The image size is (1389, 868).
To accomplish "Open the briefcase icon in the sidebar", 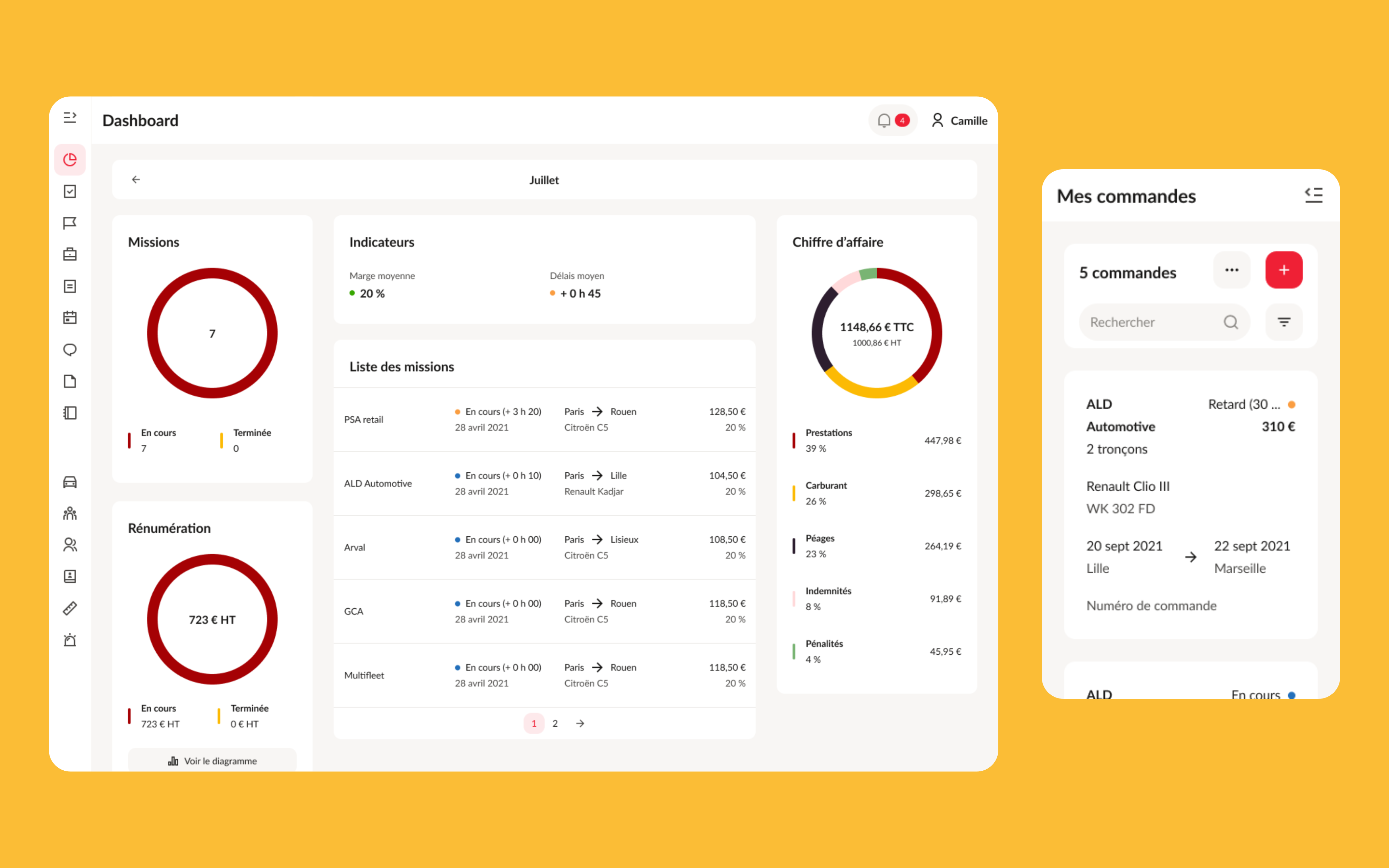I will click(x=70, y=254).
